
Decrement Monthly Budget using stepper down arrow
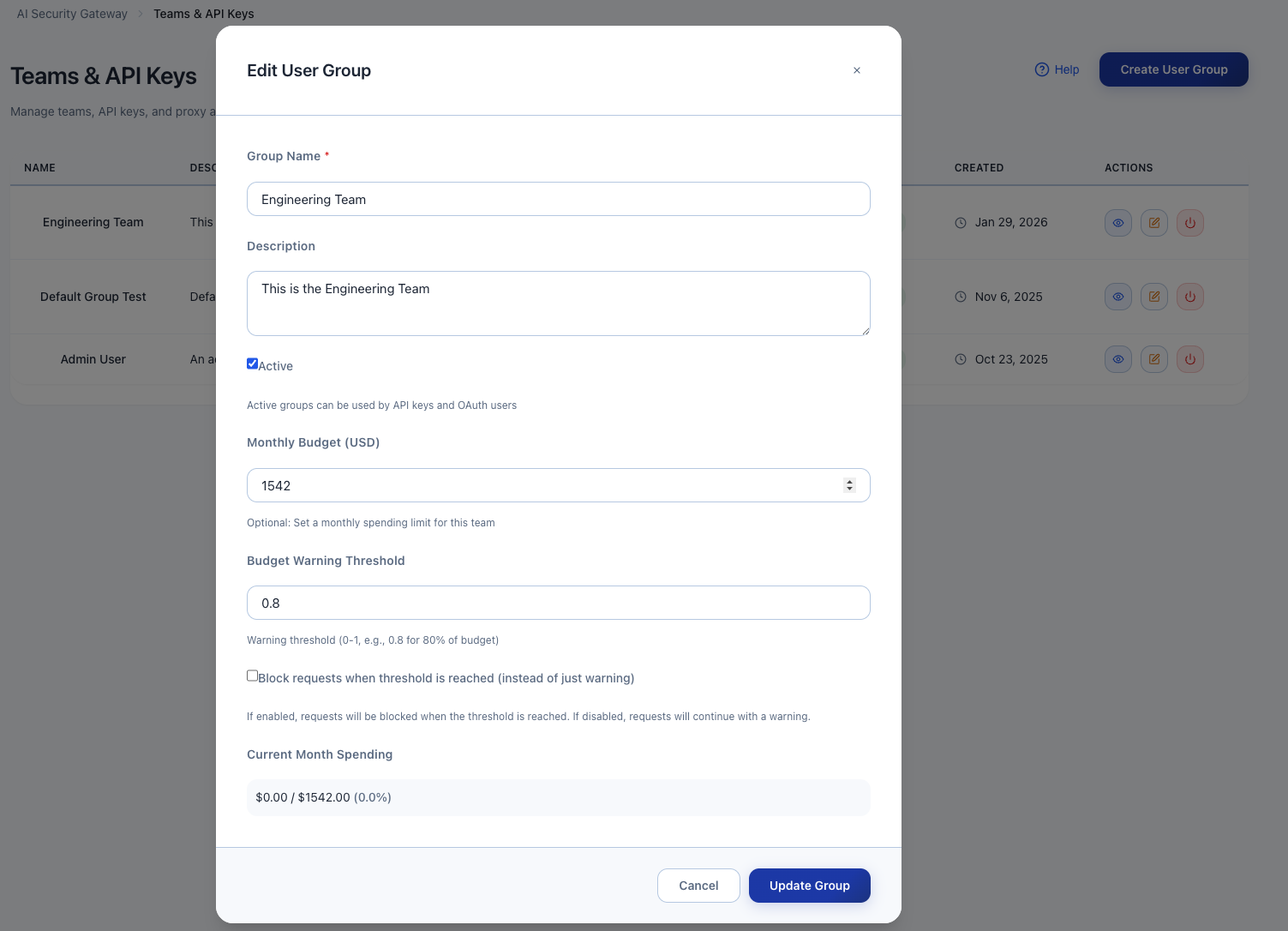pyautogui.click(x=849, y=489)
